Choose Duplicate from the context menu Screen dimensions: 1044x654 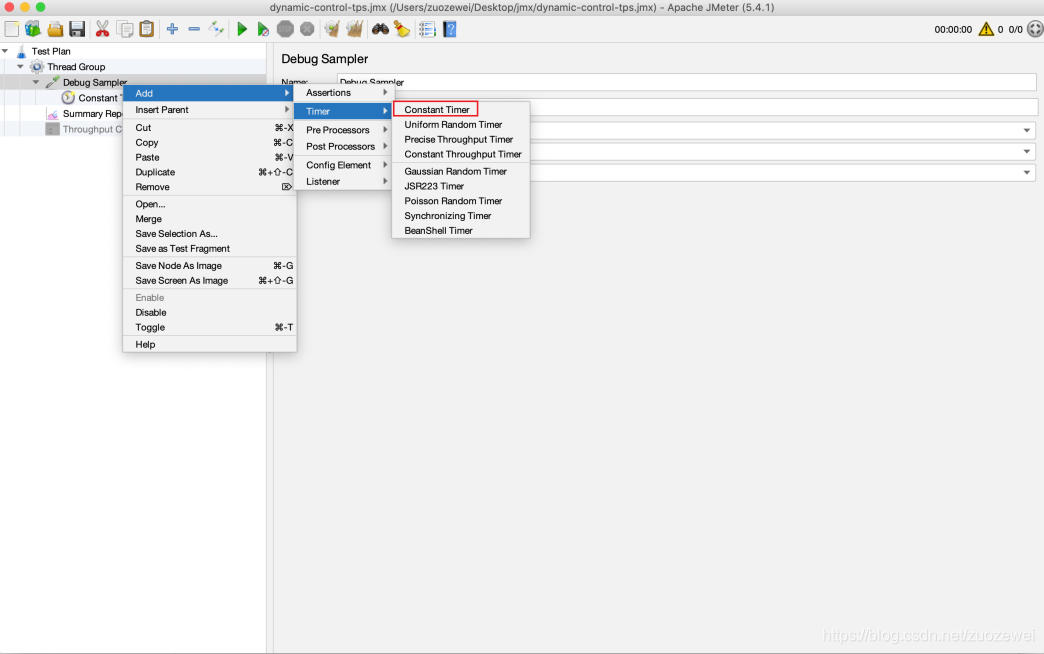click(209, 172)
